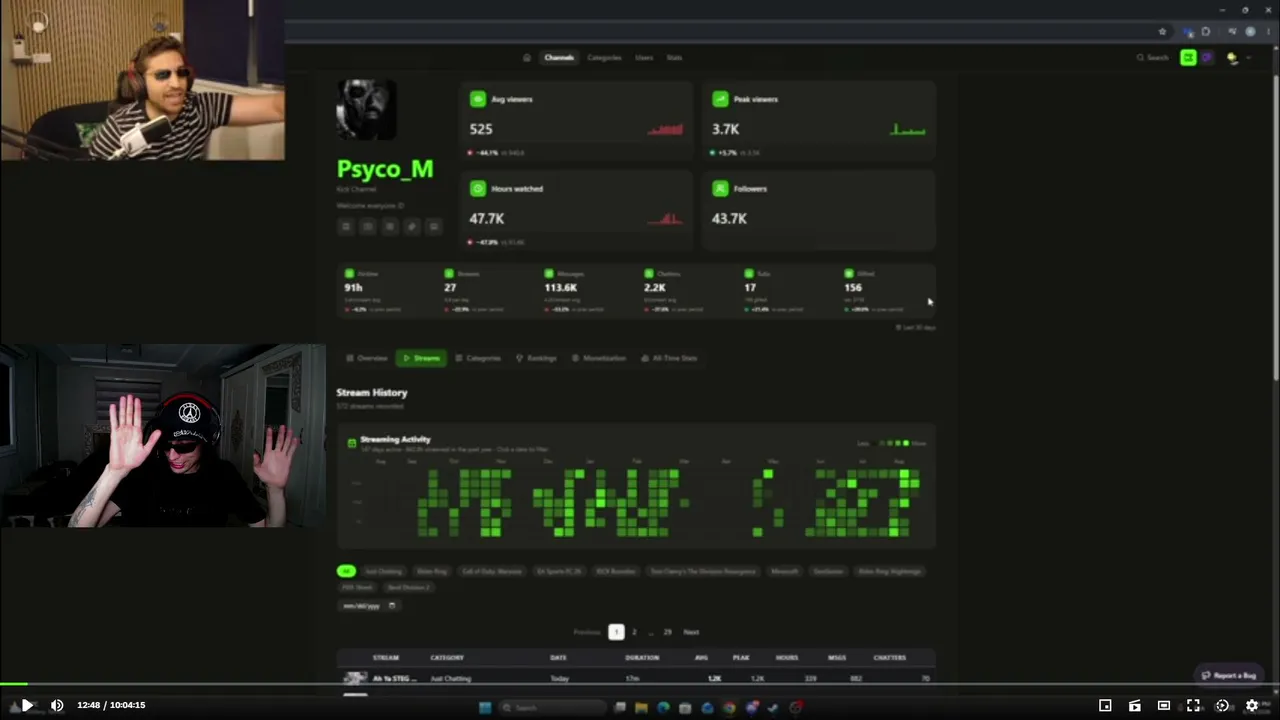This screenshot has width=1280, height=720.
Task: Enter fullscreen with the fullscreen icon
Action: 1193,705
